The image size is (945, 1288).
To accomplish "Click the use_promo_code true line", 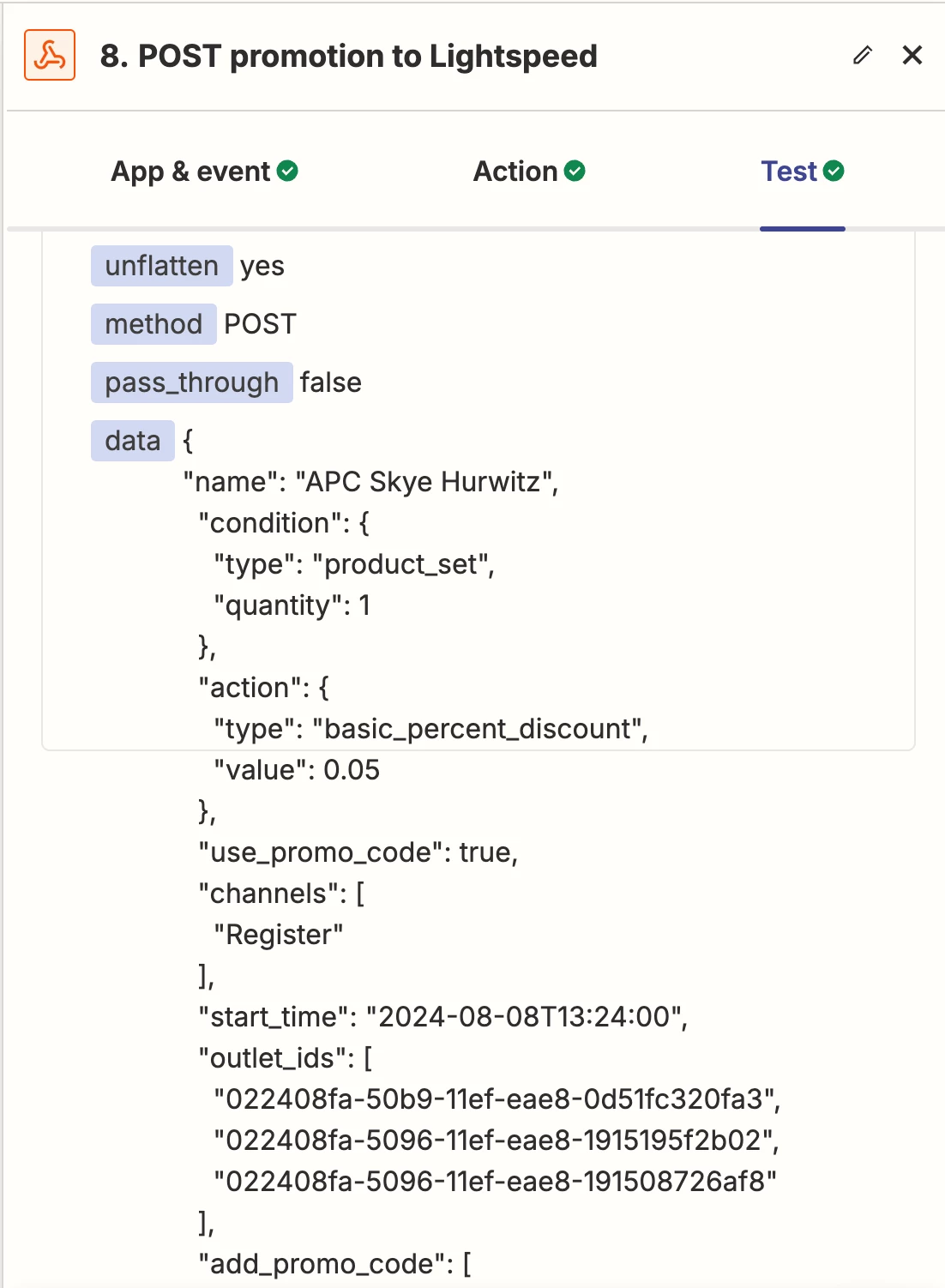I will pos(358,852).
